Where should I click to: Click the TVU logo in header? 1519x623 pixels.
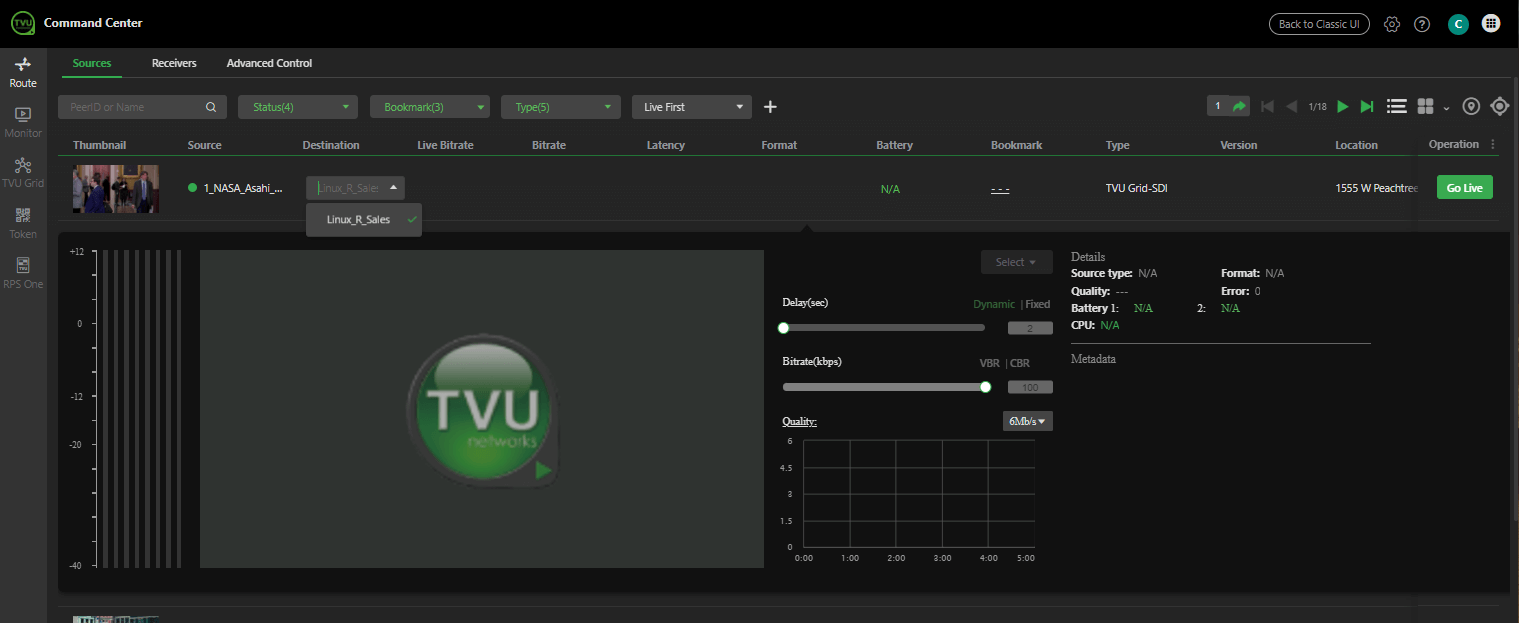[x=23, y=23]
